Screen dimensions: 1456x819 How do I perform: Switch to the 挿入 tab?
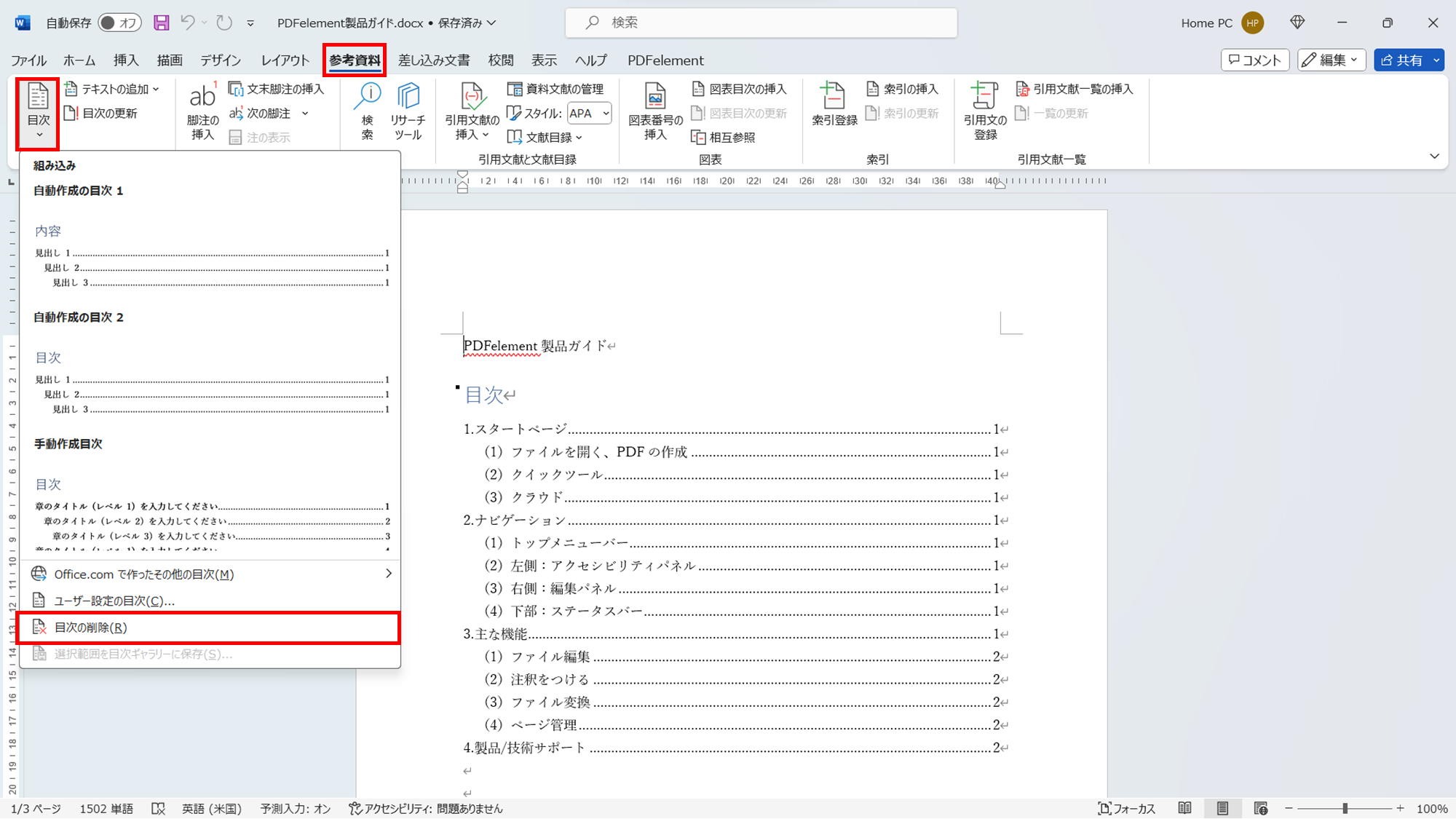point(126,60)
